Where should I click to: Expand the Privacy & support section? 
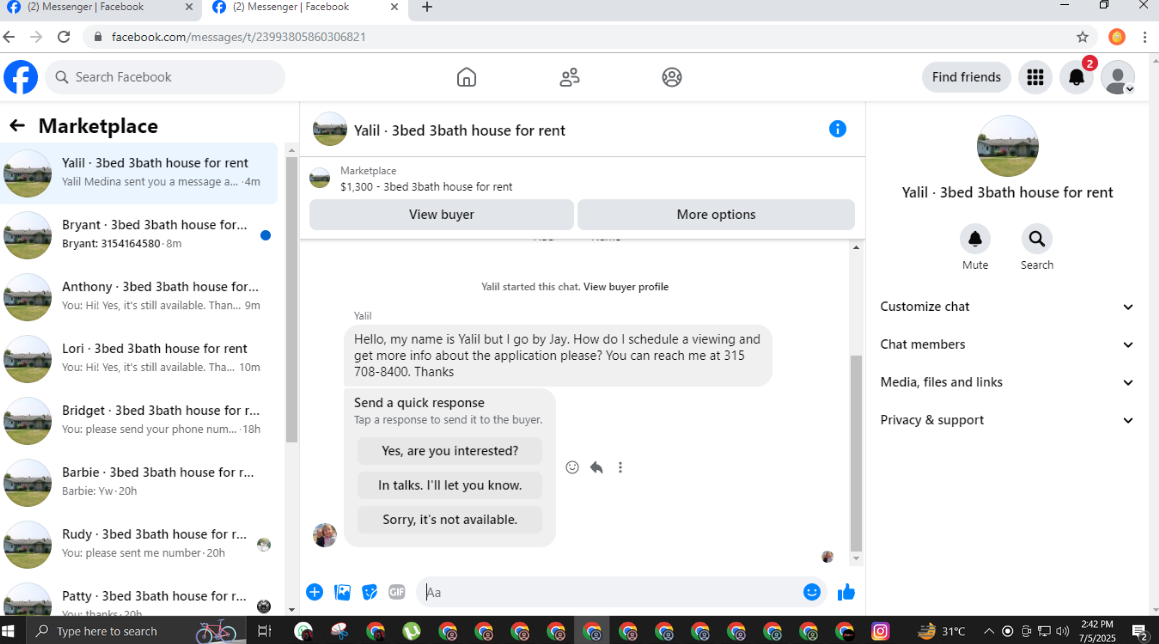1007,419
